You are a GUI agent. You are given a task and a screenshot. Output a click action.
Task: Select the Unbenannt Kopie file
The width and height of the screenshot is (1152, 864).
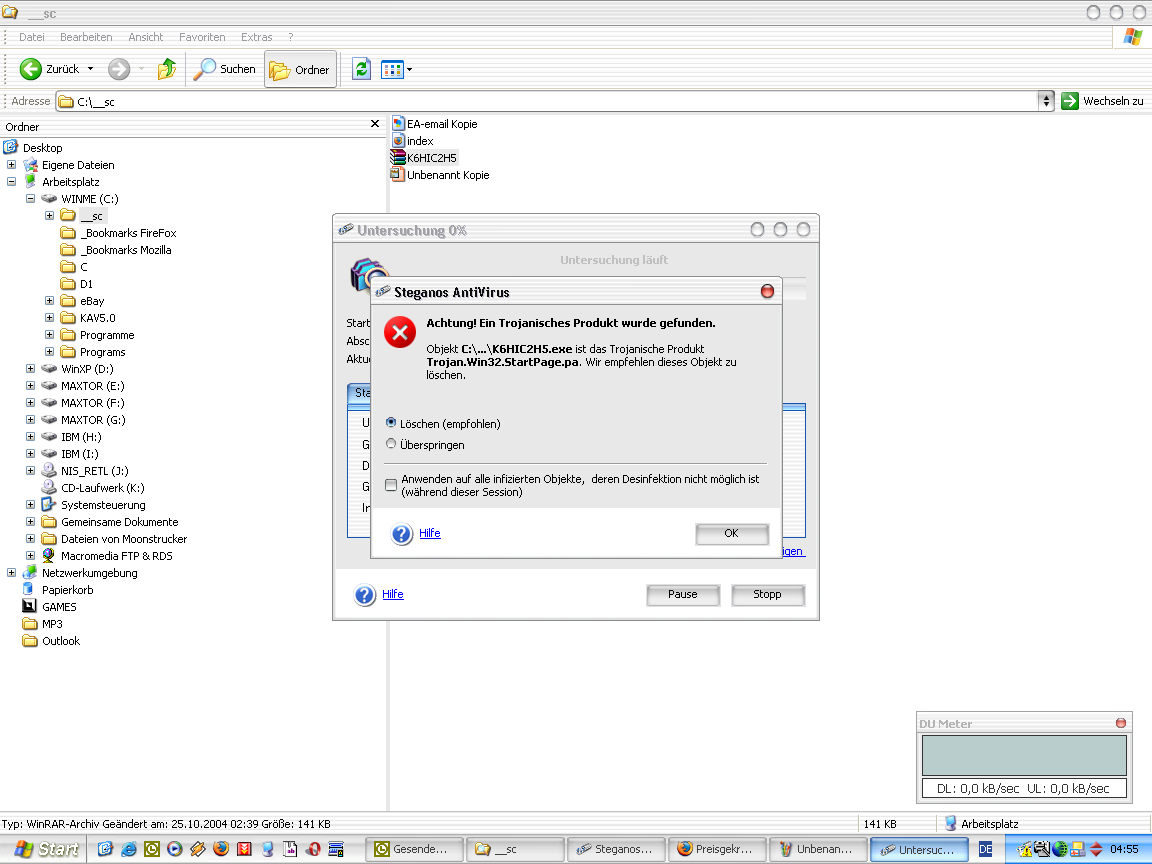tap(440, 175)
